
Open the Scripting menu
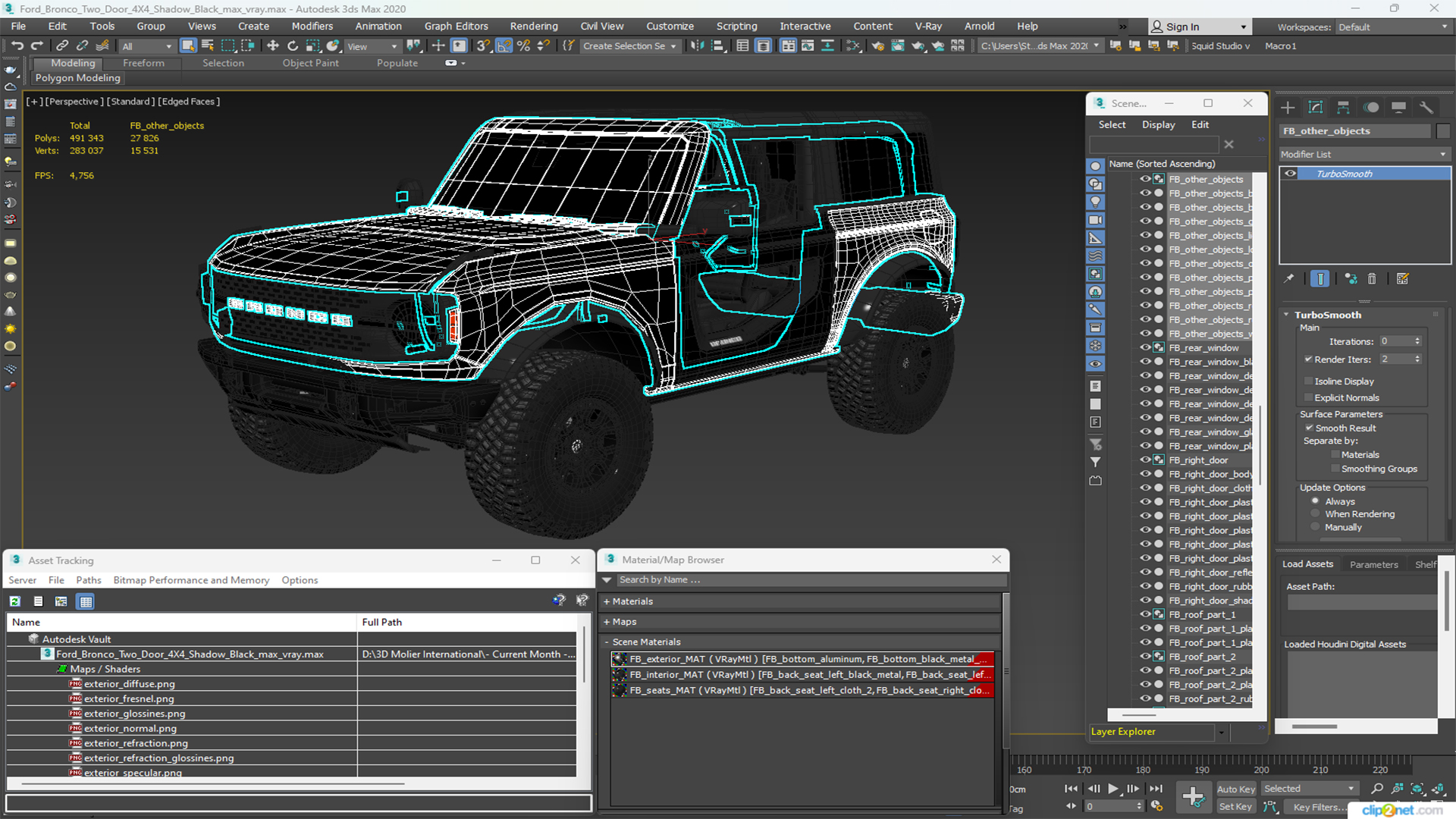coord(736,27)
